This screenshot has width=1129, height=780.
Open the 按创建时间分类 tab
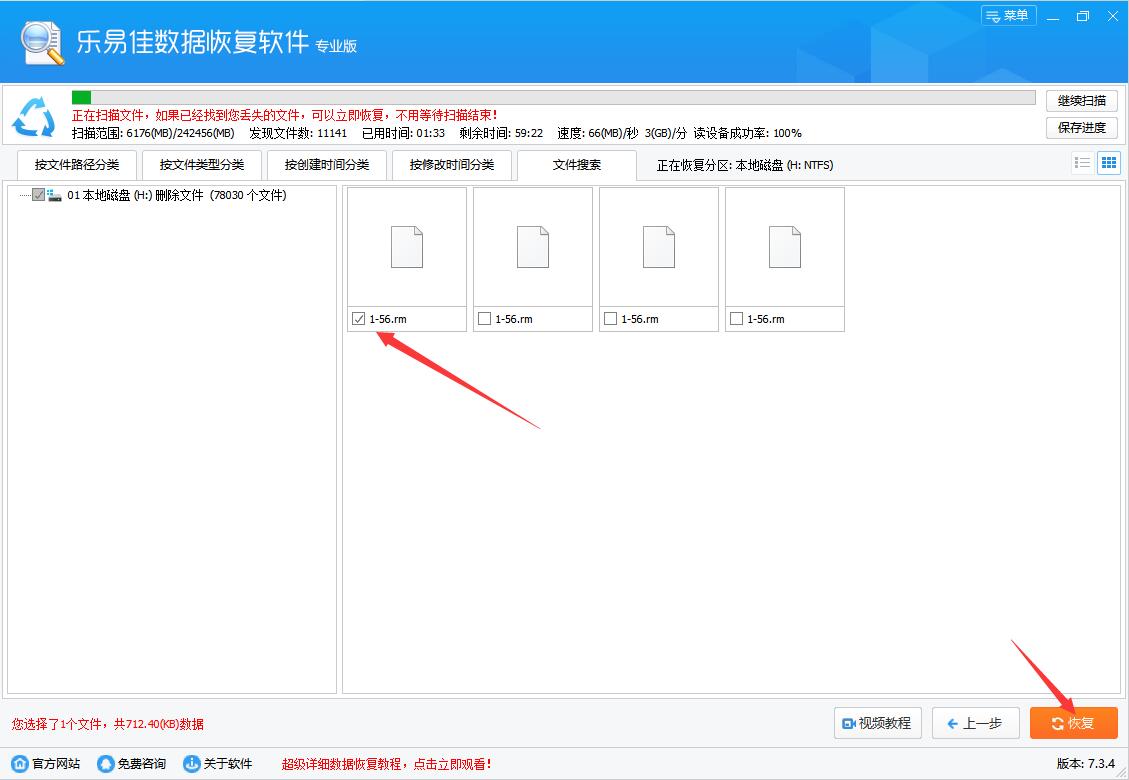pos(327,164)
